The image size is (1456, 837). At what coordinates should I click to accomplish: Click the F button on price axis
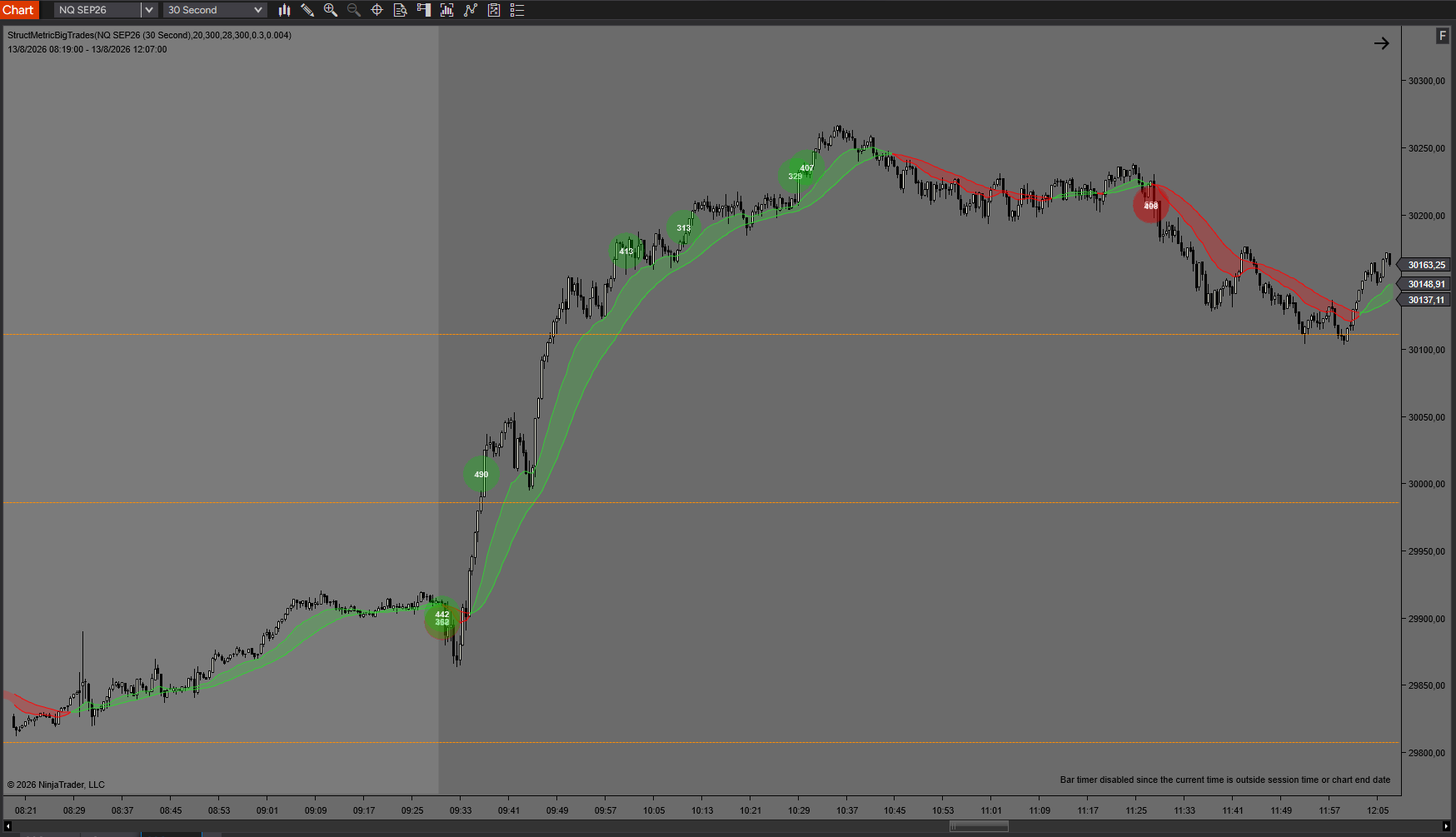click(1442, 36)
